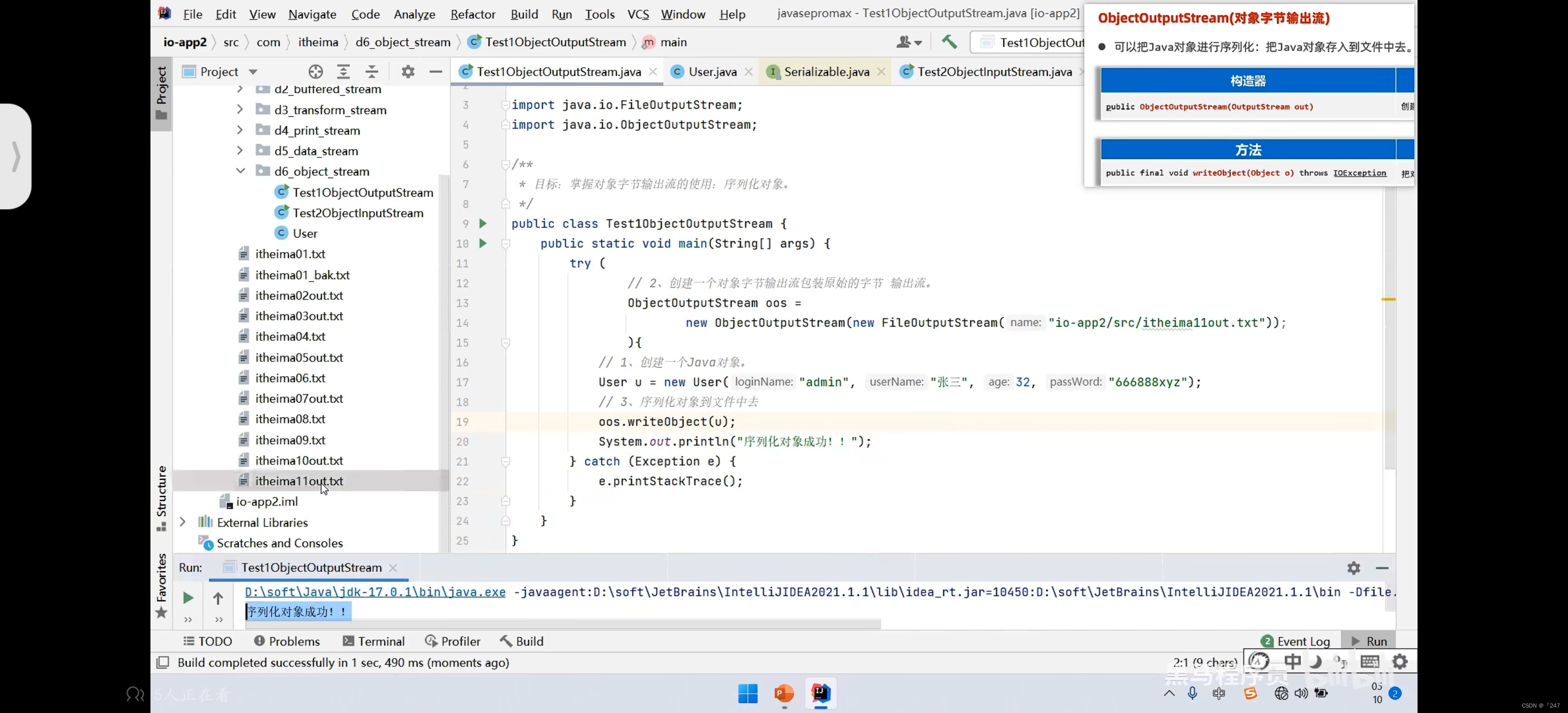The image size is (1568, 713).
Task: Click the microphone tray icon
Action: coord(1192,693)
